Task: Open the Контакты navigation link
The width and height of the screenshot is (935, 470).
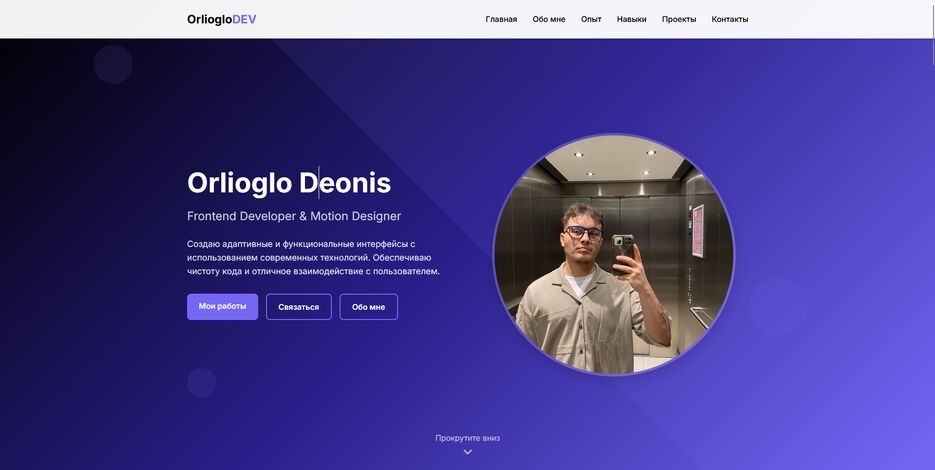Action: point(729,19)
